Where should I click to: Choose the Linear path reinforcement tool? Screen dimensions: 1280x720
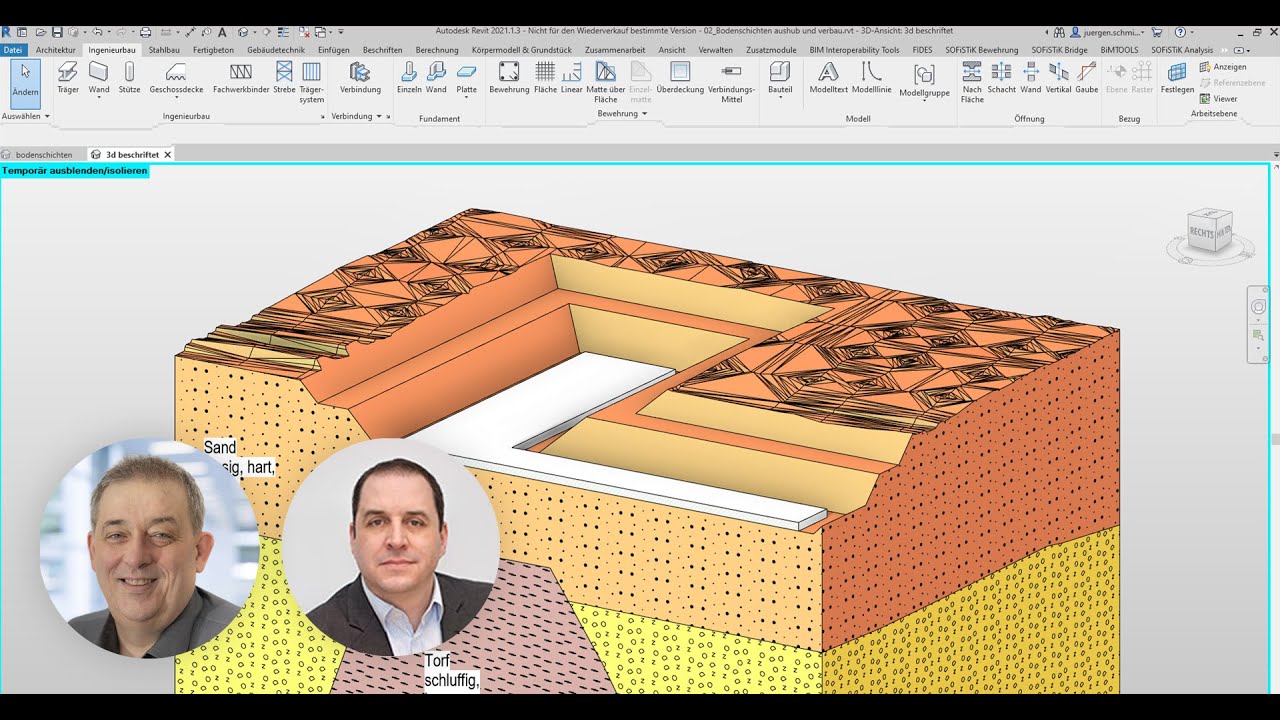572,77
